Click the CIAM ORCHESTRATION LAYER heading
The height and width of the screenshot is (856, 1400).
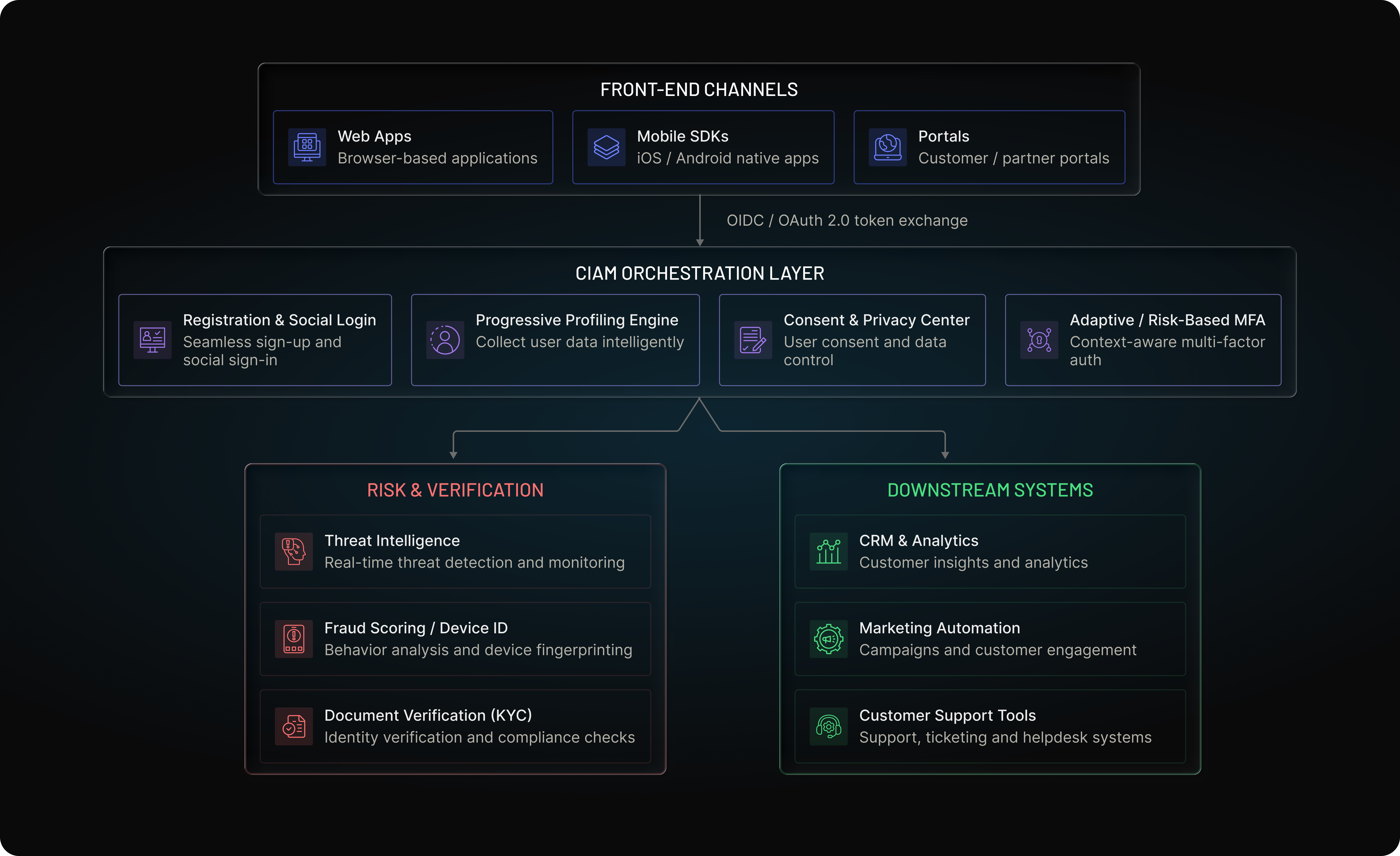700,273
